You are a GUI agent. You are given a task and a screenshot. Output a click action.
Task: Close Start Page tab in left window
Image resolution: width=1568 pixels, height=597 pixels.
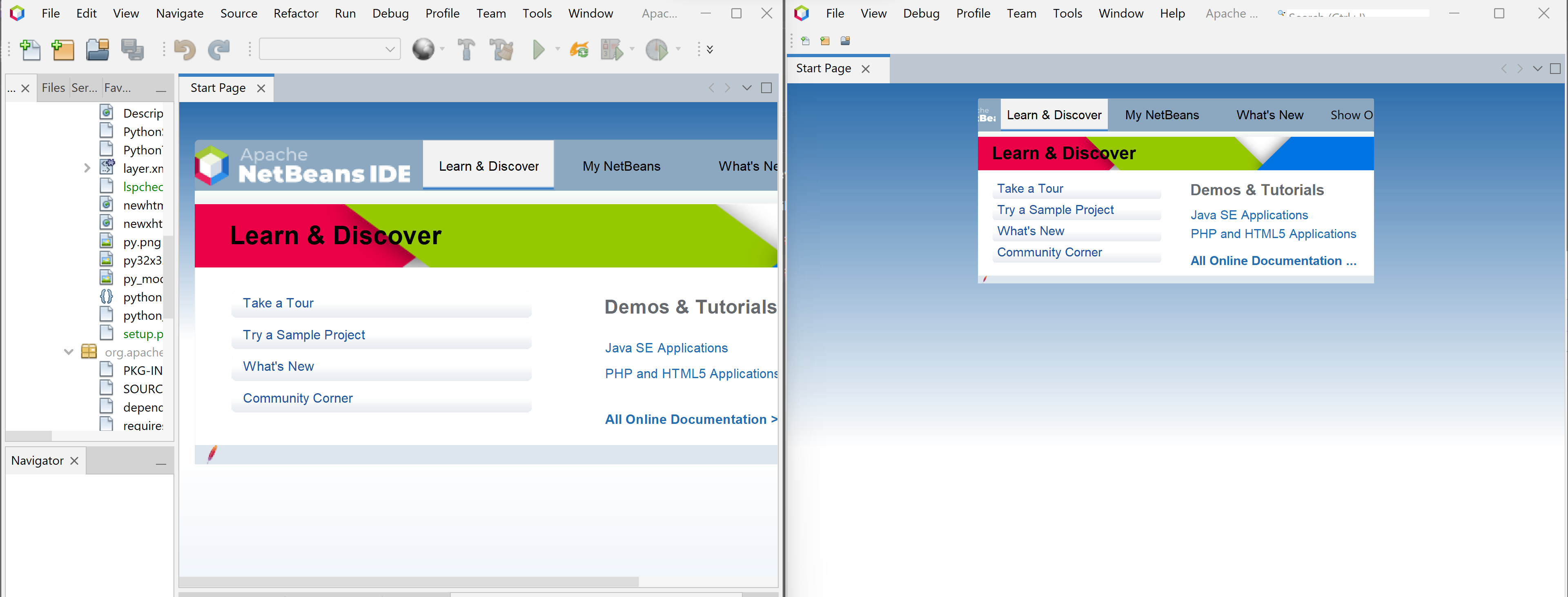point(261,88)
